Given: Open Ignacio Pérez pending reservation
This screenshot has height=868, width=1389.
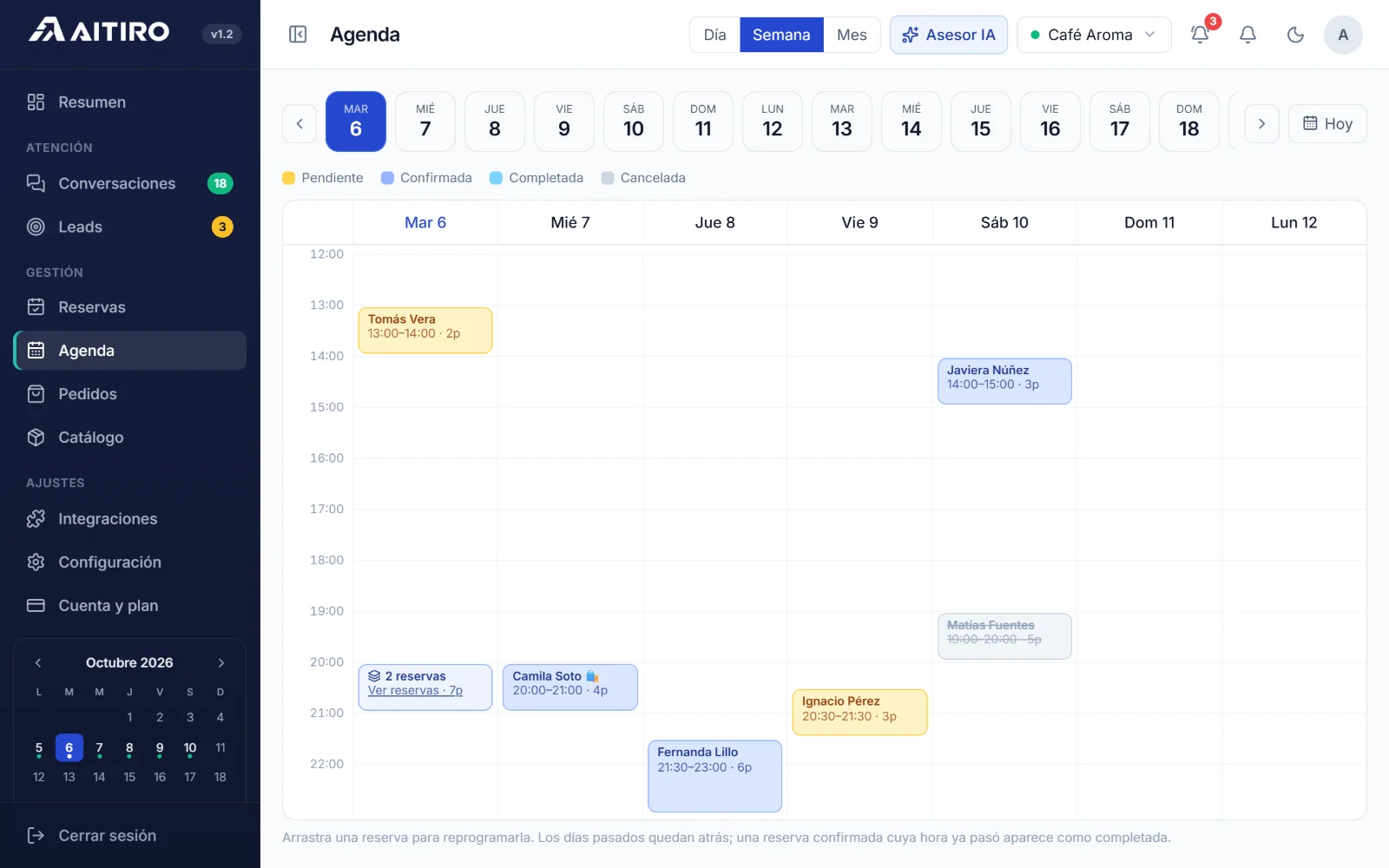Looking at the screenshot, I should click(x=859, y=713).
